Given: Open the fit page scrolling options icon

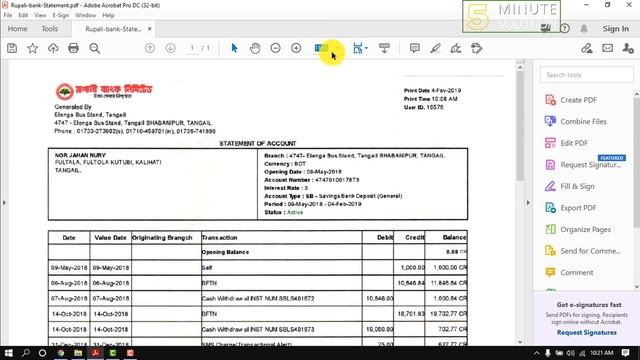Looking at the screenshot, I should (x=358, y=48).
